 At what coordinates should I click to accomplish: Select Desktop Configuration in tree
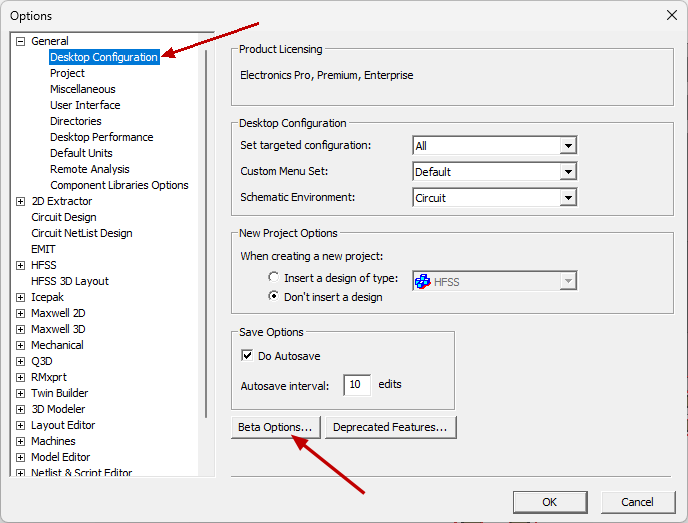coord(104,57)
